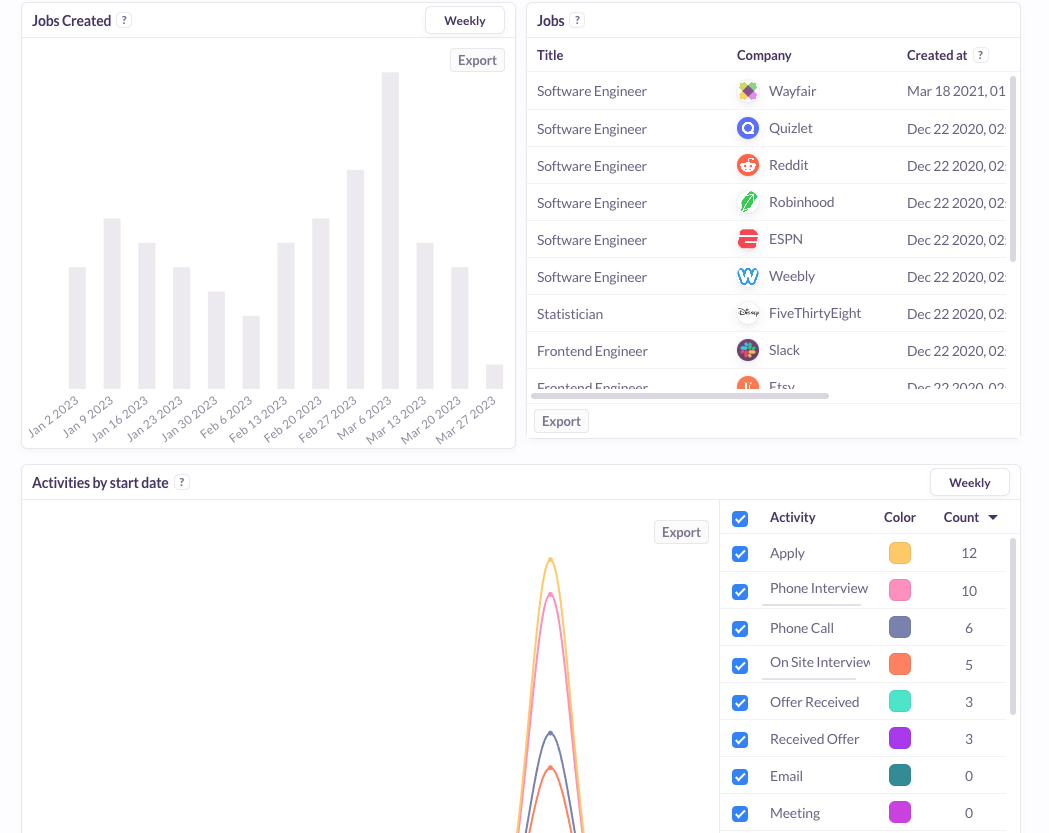The width and height of the screenshot is (1049, 833).
Task: Click the Email dark teal swatch
Action: click(x=900, y=775)
